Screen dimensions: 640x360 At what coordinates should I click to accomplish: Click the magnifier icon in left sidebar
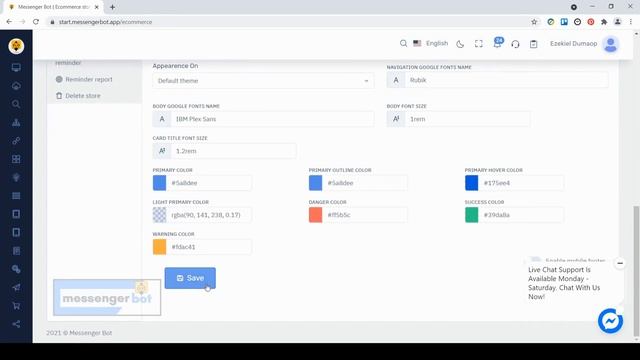coord(16,104)
